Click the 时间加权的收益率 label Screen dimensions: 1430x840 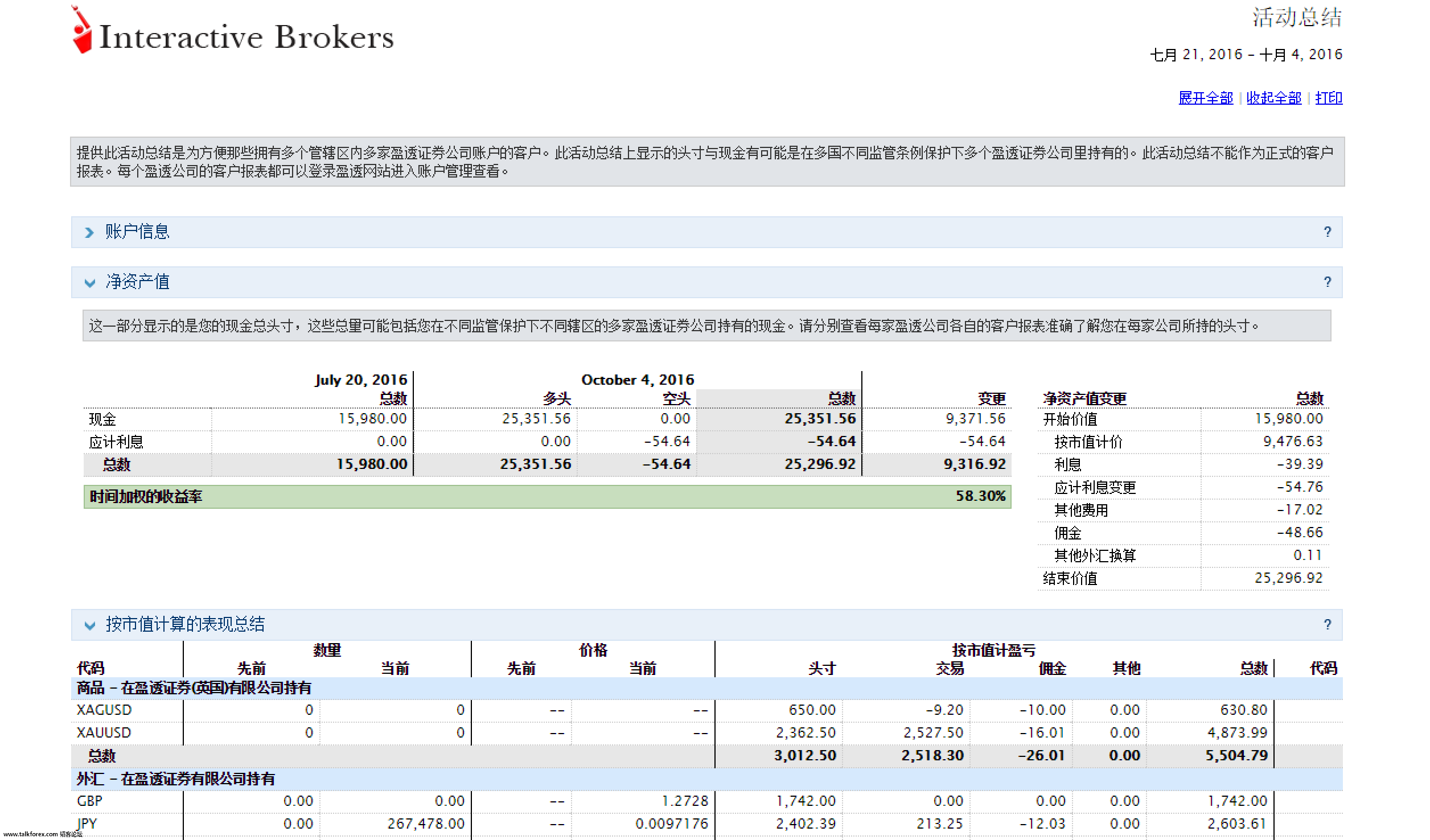146,496
